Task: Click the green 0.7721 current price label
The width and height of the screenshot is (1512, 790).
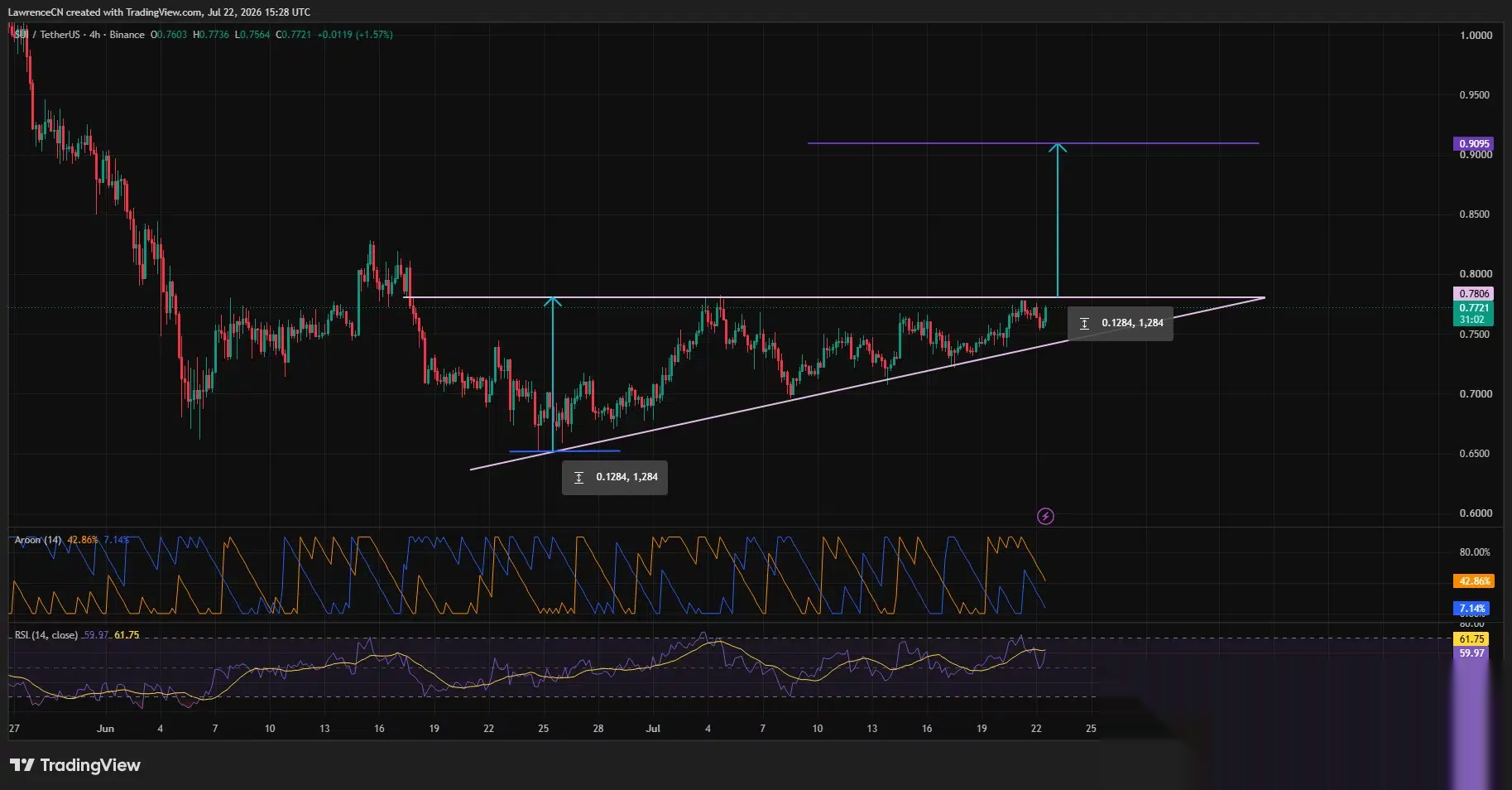Action: pyautogui.click(x=1474, y=308)
